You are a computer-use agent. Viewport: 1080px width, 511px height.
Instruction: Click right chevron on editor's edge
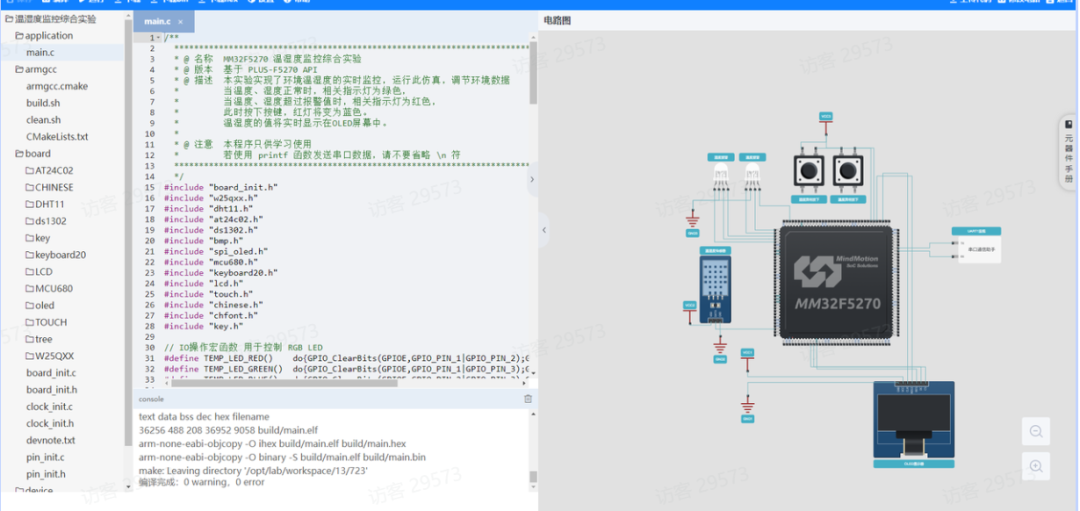pos(531,180)
